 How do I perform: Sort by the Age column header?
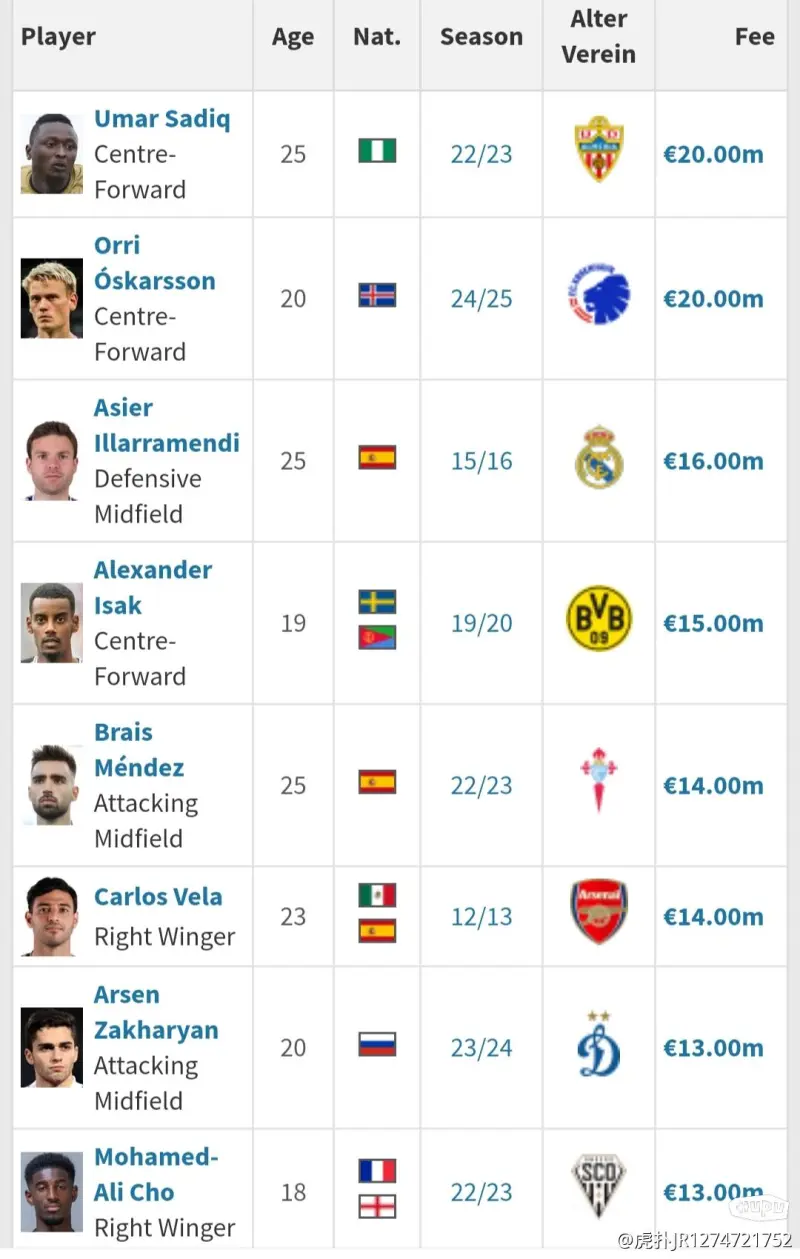click(293, 38)
